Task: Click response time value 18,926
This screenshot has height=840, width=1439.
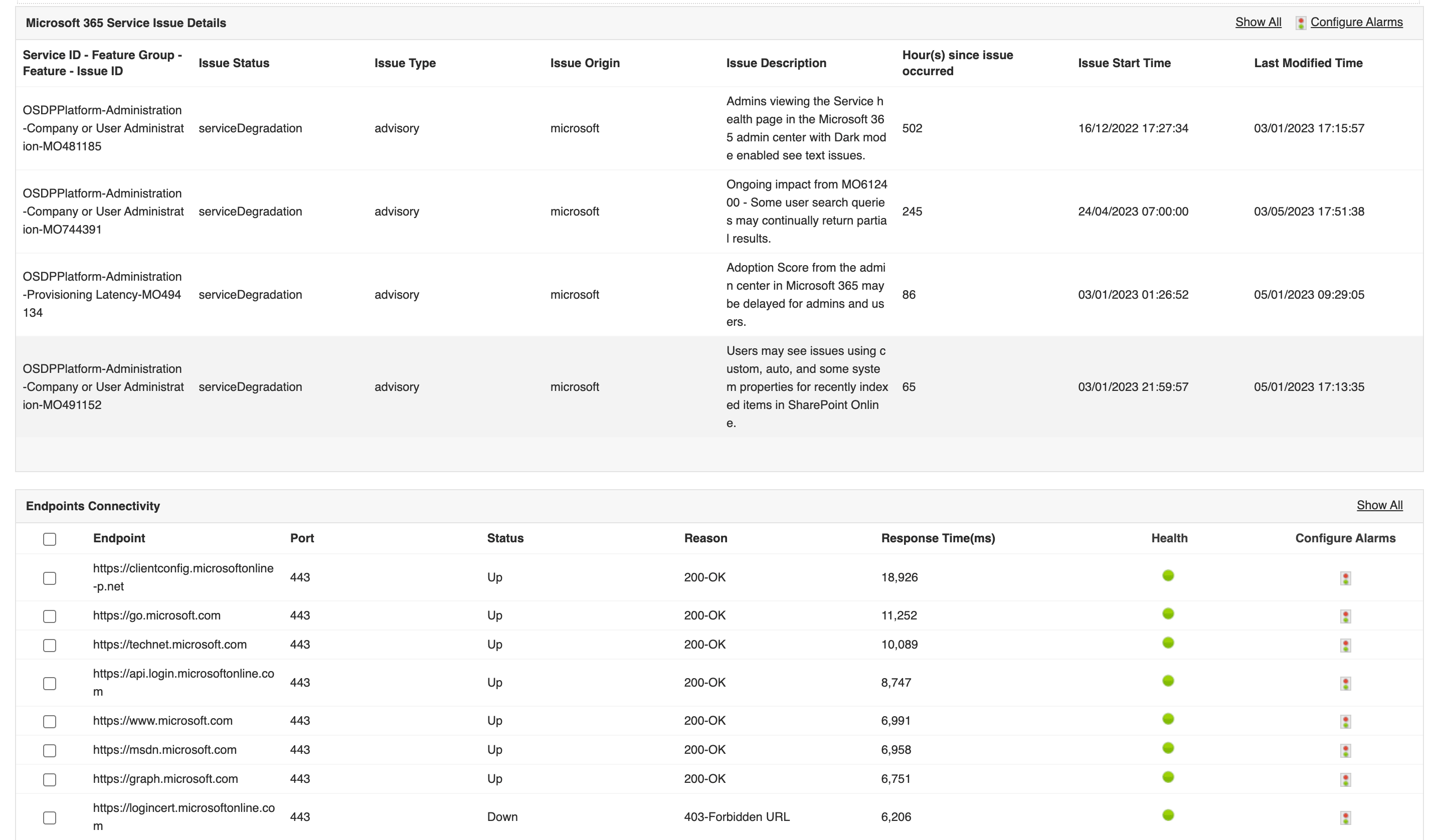Action: 900,577
